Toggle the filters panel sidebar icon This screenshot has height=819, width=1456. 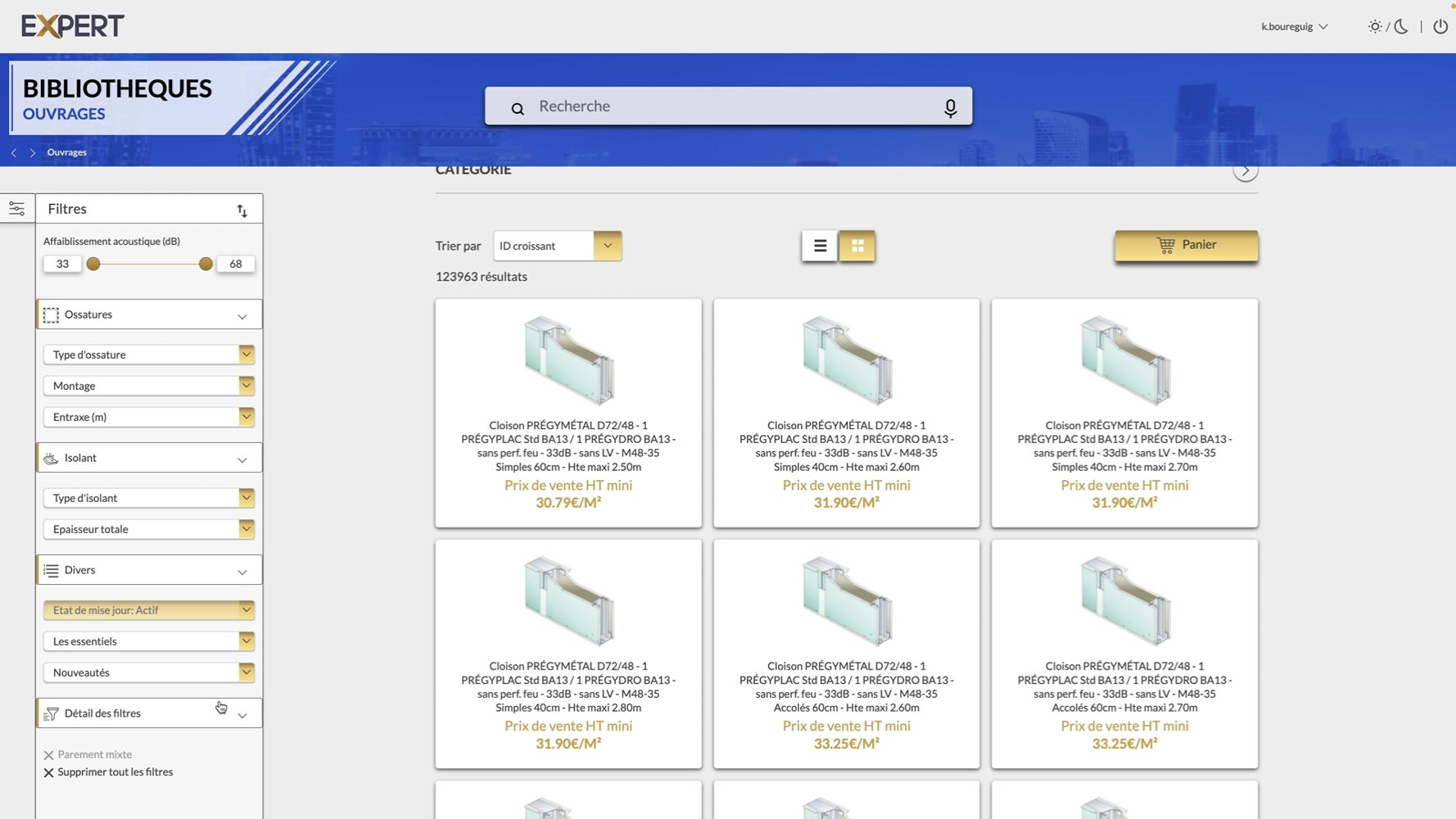16,209
